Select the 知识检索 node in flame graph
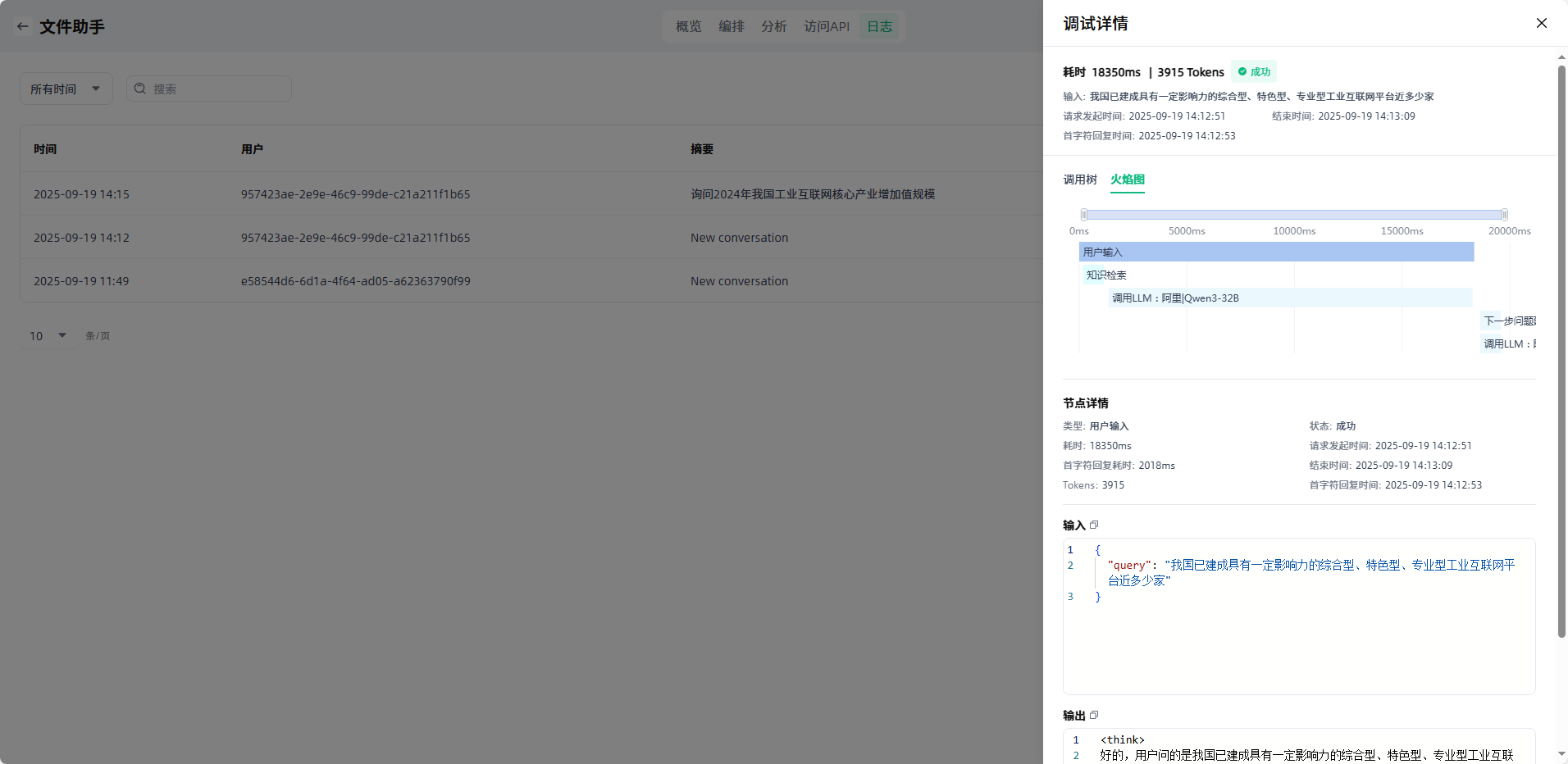The width and height of the screenshot is (1568, 764). (1105, 275)
